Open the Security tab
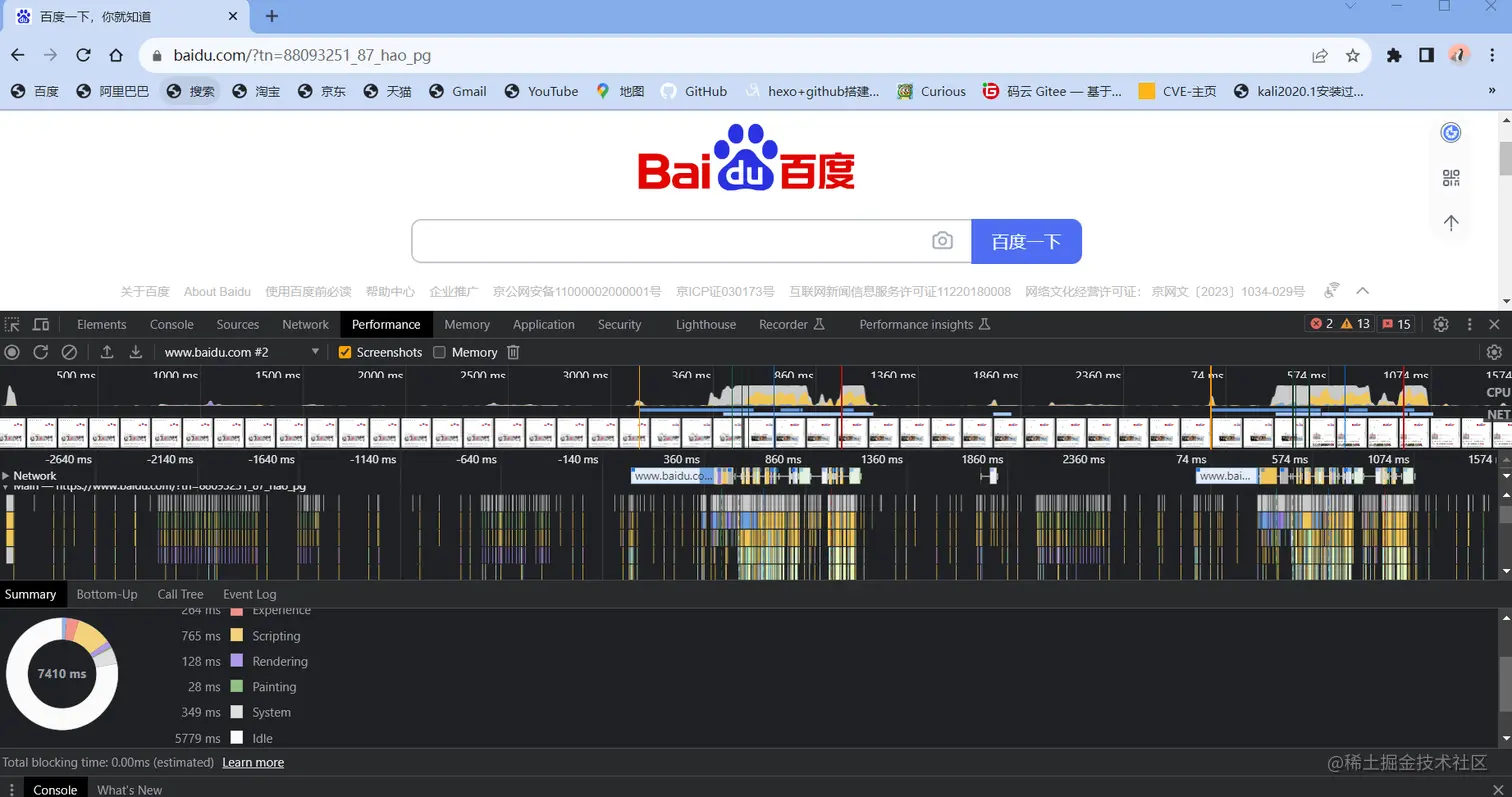This screenshot has height=797, width=1512. coord(620,324)
